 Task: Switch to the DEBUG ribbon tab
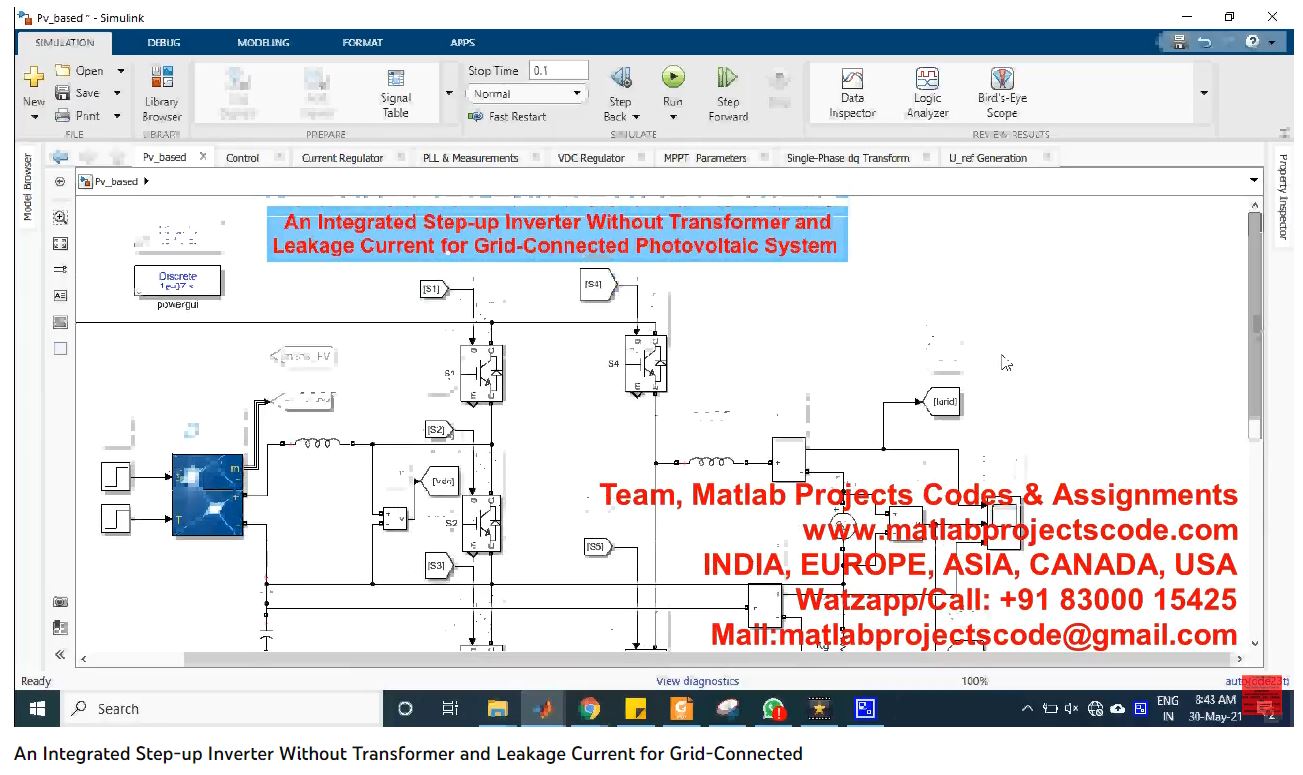tap(164, 42)
